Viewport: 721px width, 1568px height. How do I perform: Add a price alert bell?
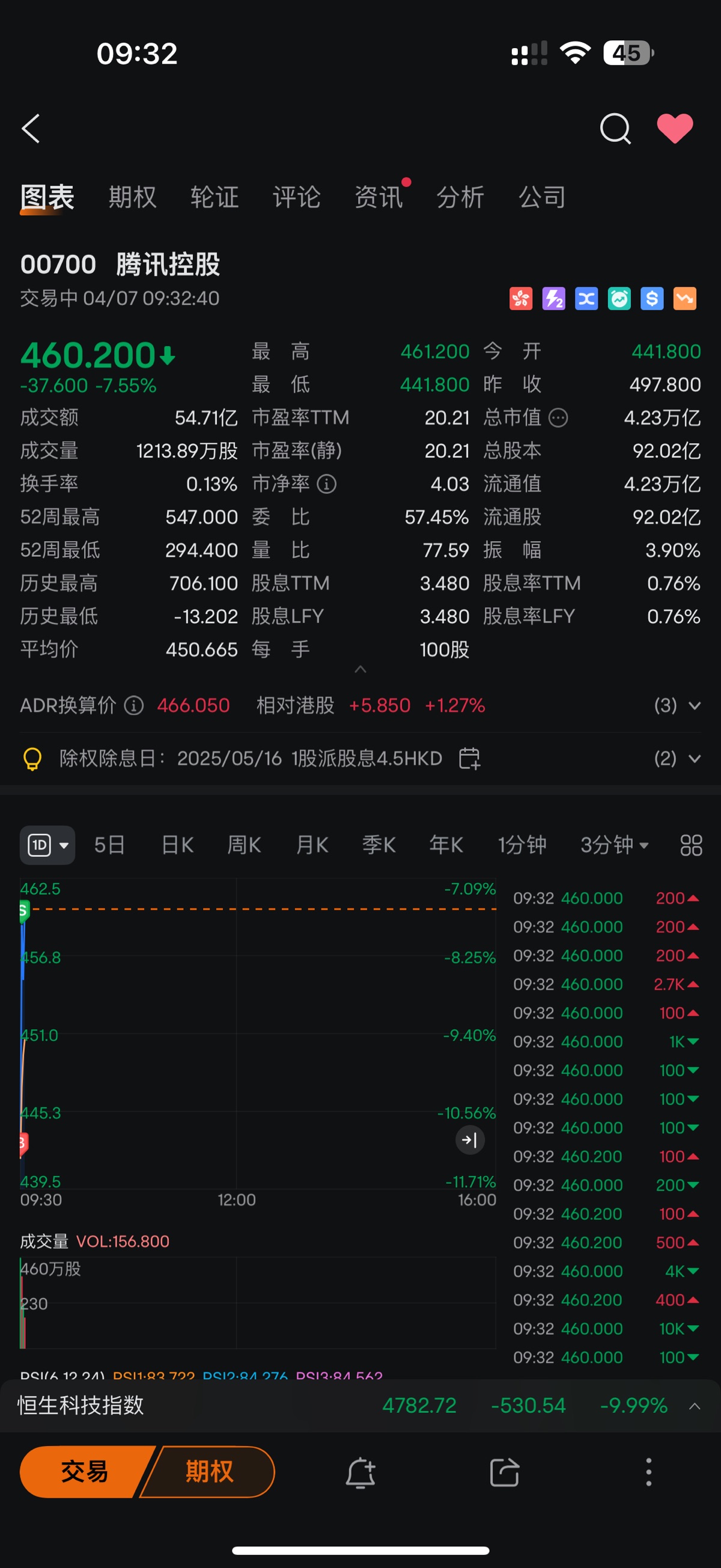[x=360, y=1473]
